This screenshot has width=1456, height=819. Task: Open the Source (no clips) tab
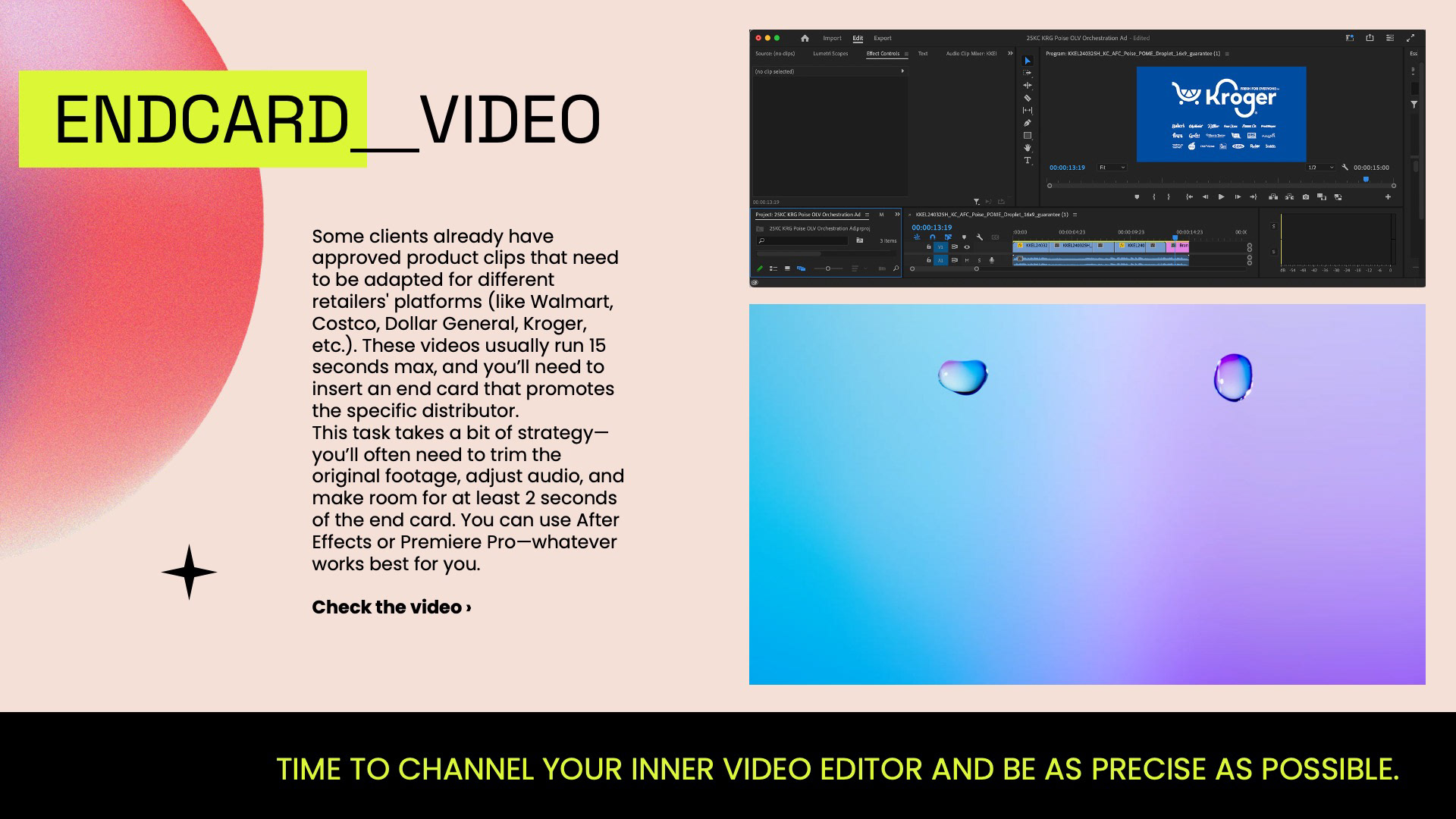775,54
